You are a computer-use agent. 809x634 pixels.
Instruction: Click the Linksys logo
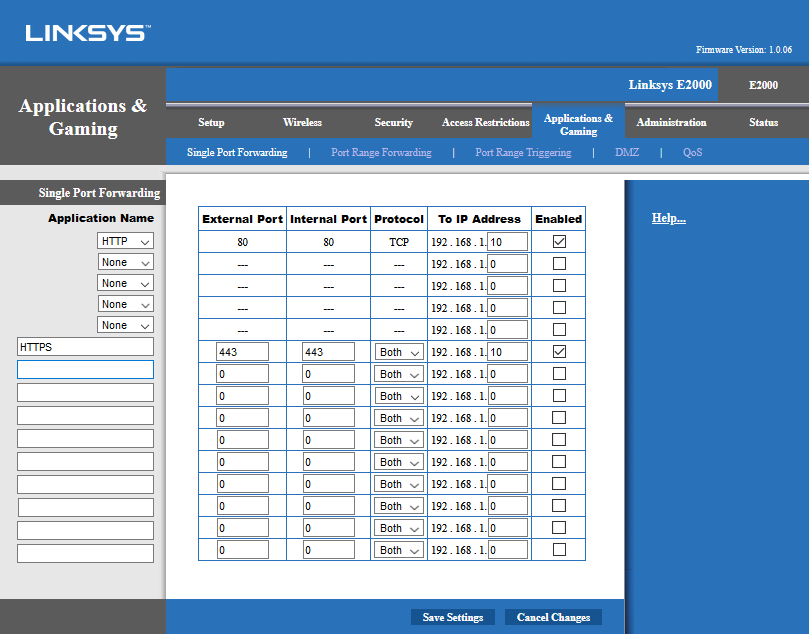87,33
